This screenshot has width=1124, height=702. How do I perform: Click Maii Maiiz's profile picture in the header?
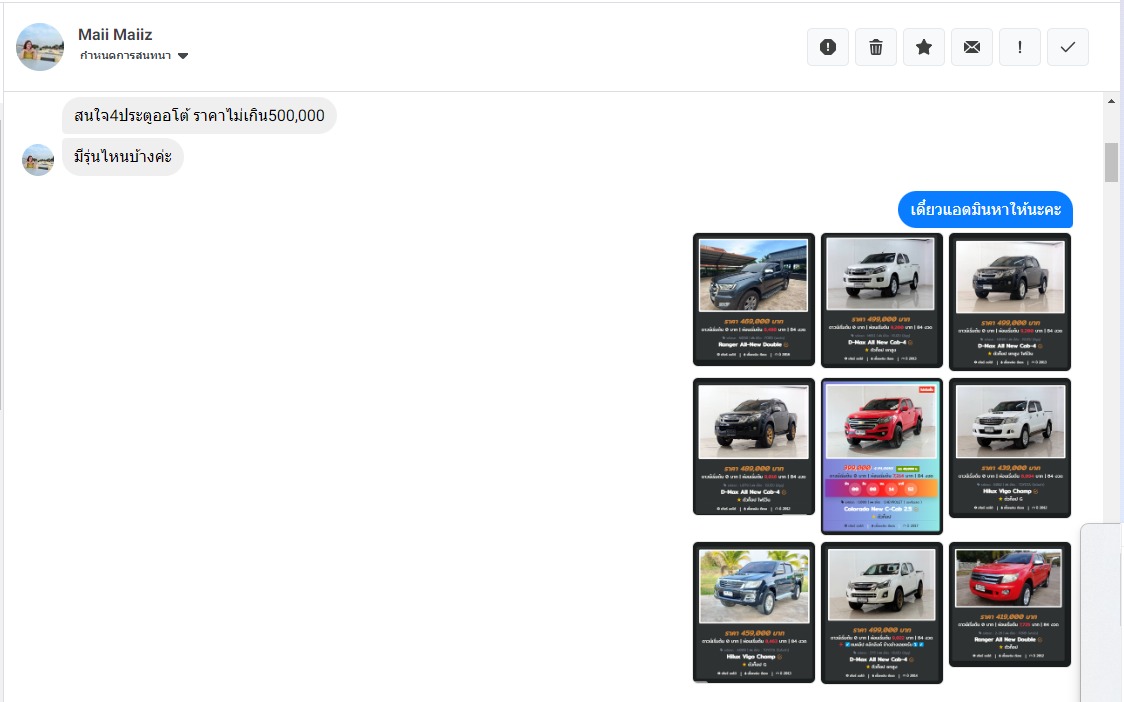(x=40, y=47)
